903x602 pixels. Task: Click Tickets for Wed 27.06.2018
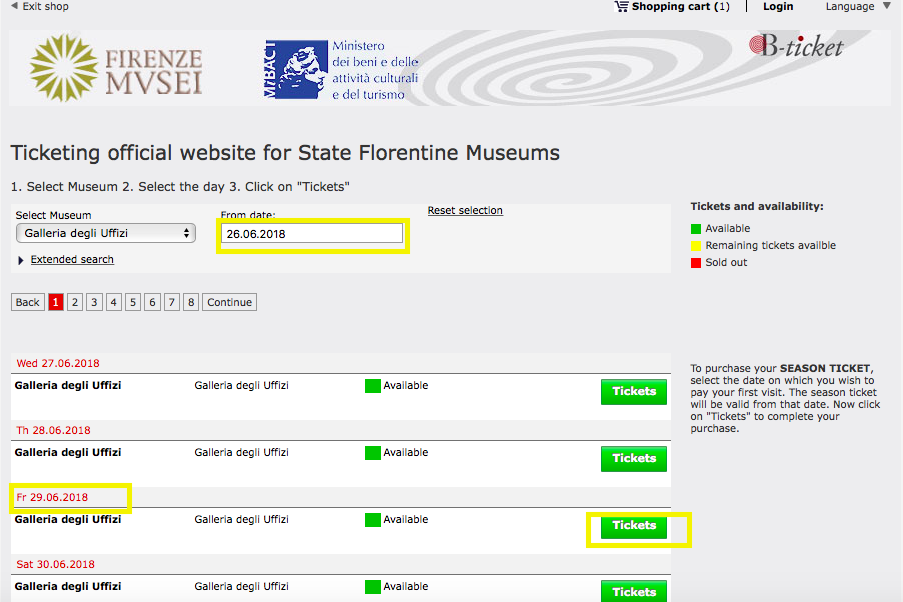(634, 392)
